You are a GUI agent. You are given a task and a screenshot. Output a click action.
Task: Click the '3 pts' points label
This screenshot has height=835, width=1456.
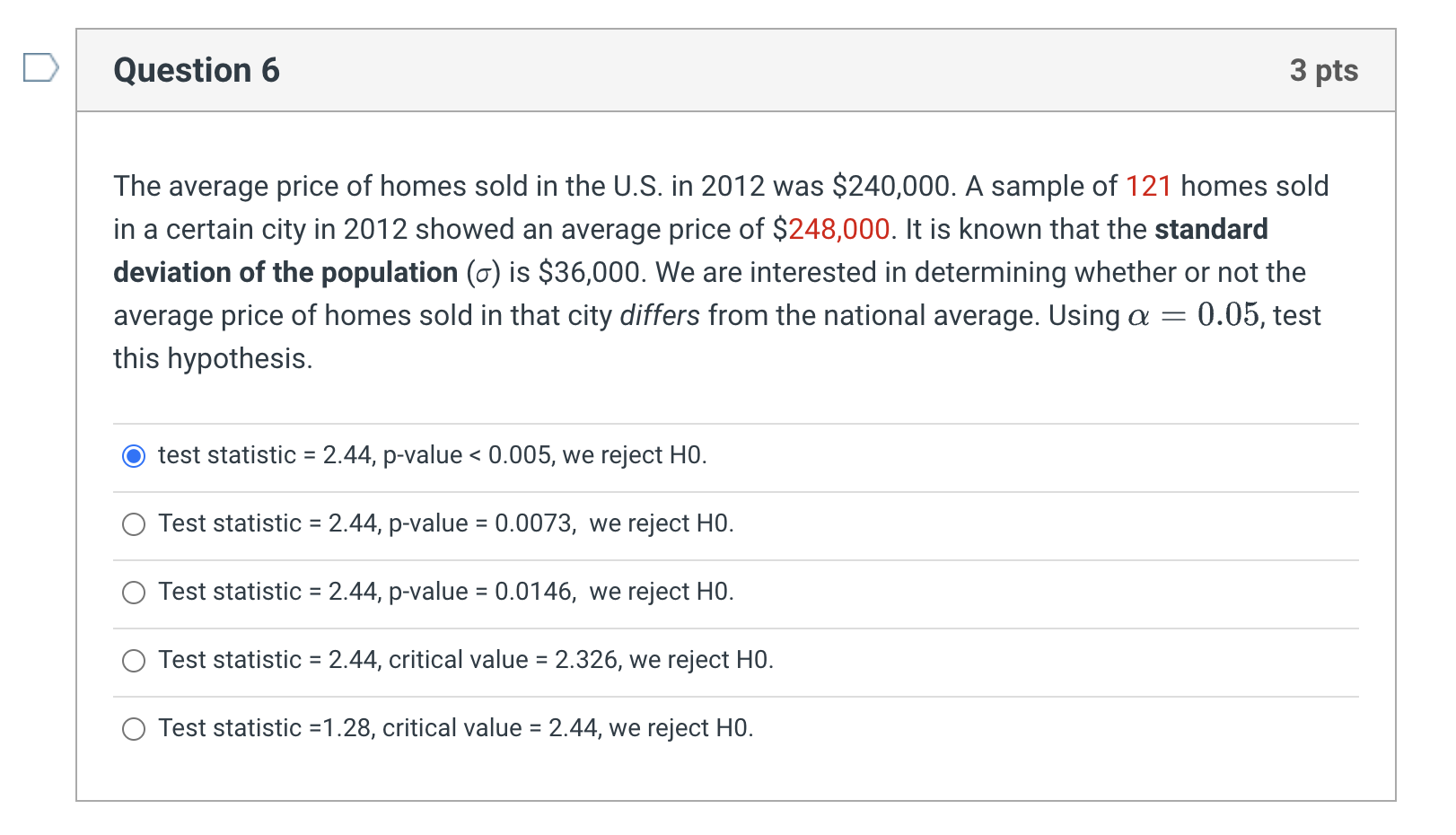pyautogui.click(x=1324, y=70)
